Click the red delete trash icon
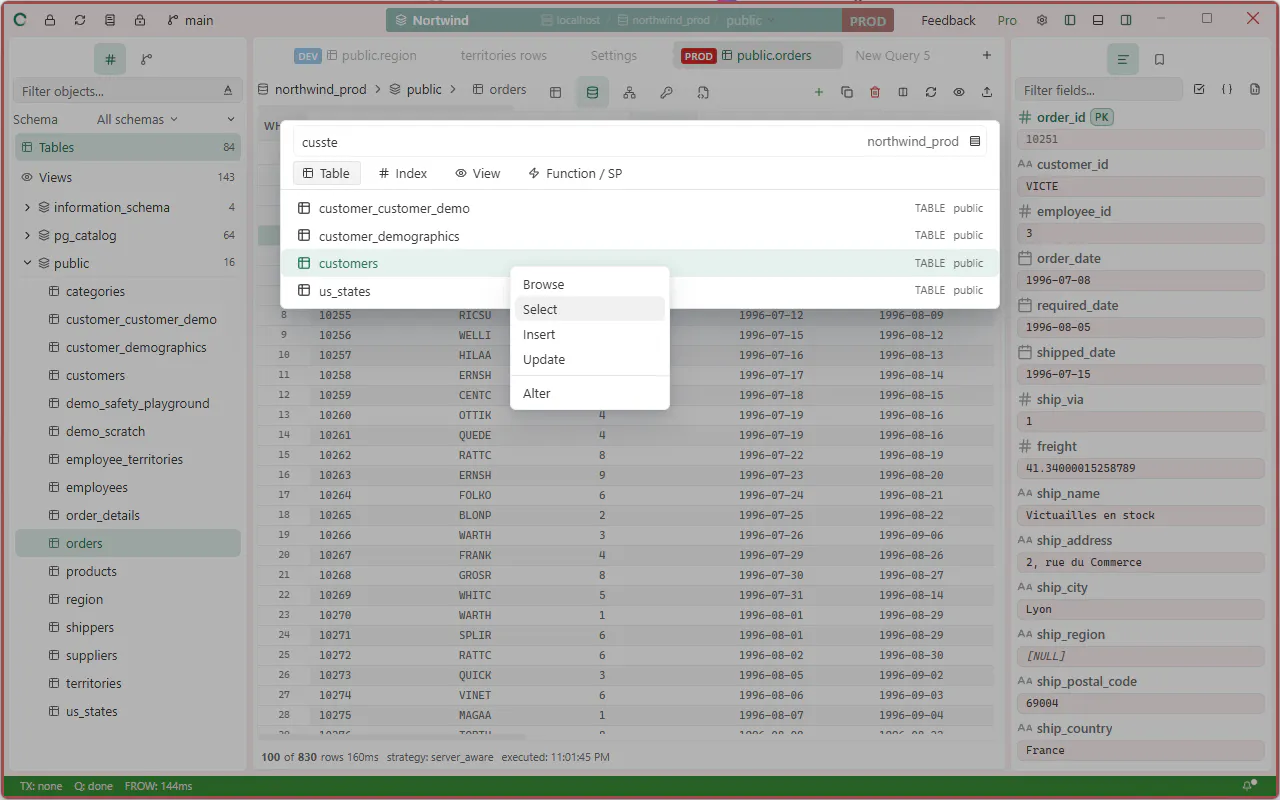 [x=875, y=92]
